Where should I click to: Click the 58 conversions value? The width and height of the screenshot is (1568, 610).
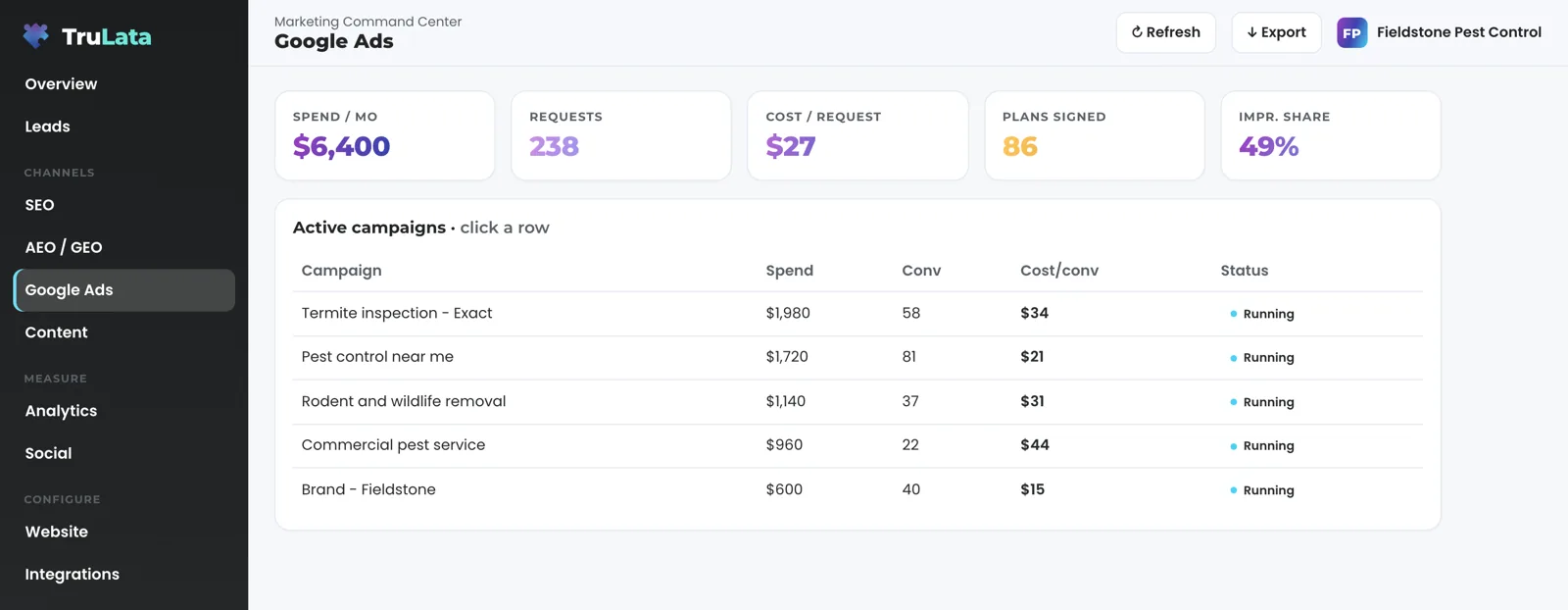pyautogui.click(x=911, y=313)
